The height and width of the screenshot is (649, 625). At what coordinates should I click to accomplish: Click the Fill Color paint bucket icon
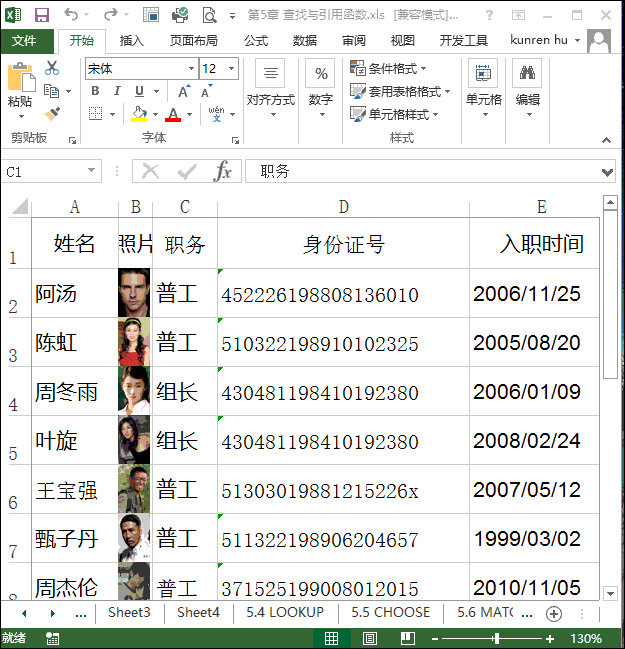(x=139, y=114)
